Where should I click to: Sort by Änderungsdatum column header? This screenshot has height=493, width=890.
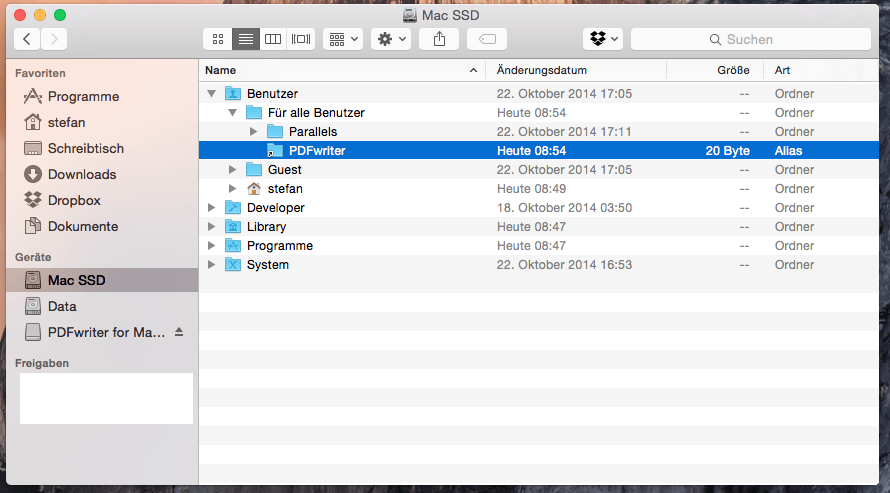click(x=575, y=70)
